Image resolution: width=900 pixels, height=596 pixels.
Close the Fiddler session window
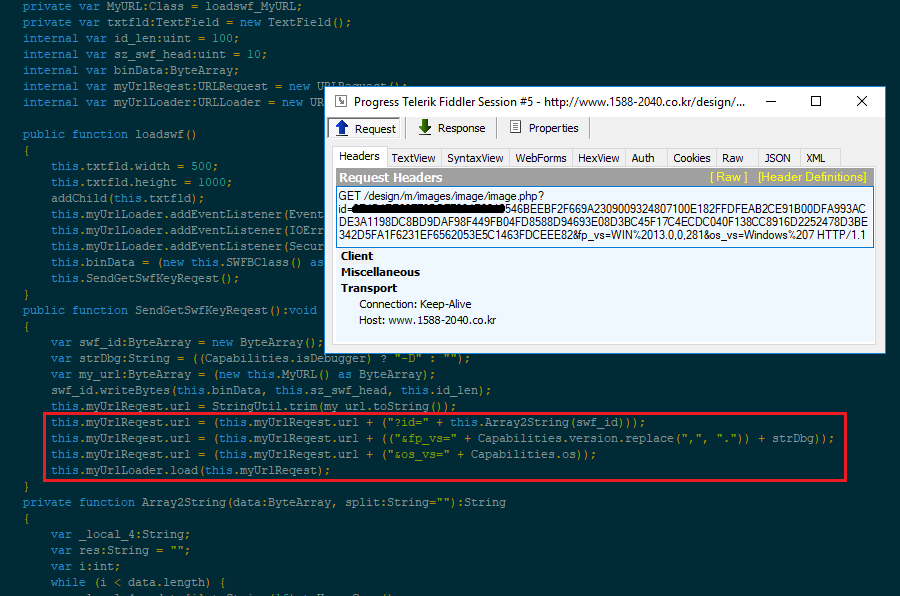(x=862, y=102)
